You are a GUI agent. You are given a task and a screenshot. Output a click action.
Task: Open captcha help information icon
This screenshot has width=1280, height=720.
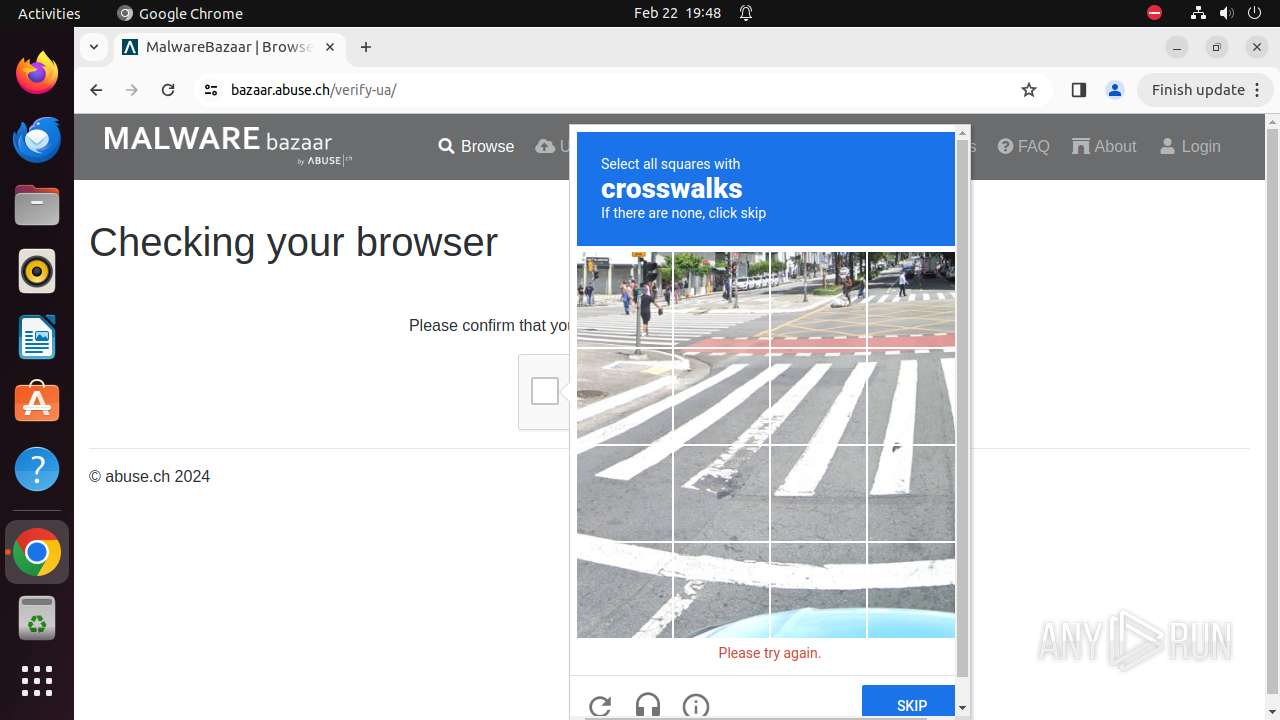[696, 706]
